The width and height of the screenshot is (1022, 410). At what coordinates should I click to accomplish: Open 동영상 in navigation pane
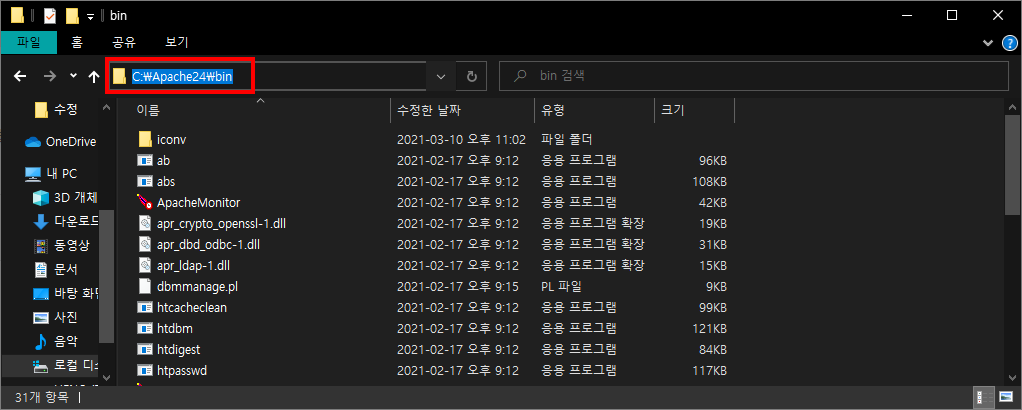pyautogui.click(x=62, y=245)
